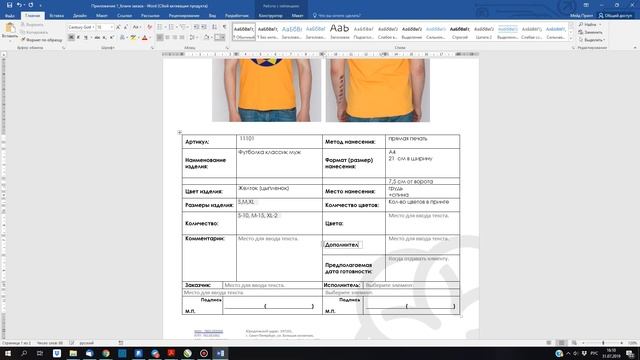Switch to Read Mode view icon
The height and width of the screenshot is (360, 640).
[x=549, y=343]
